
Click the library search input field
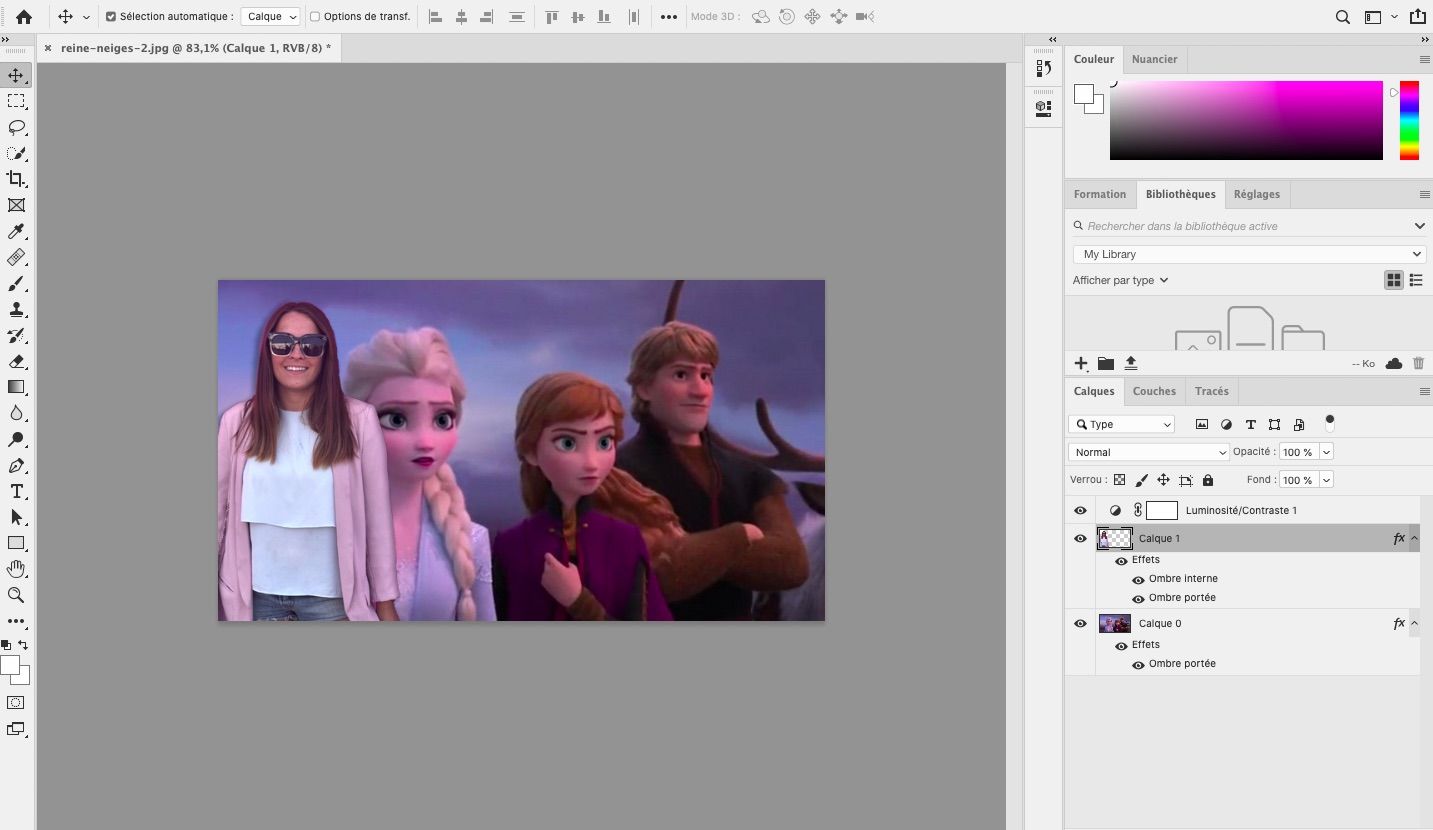1240,226
